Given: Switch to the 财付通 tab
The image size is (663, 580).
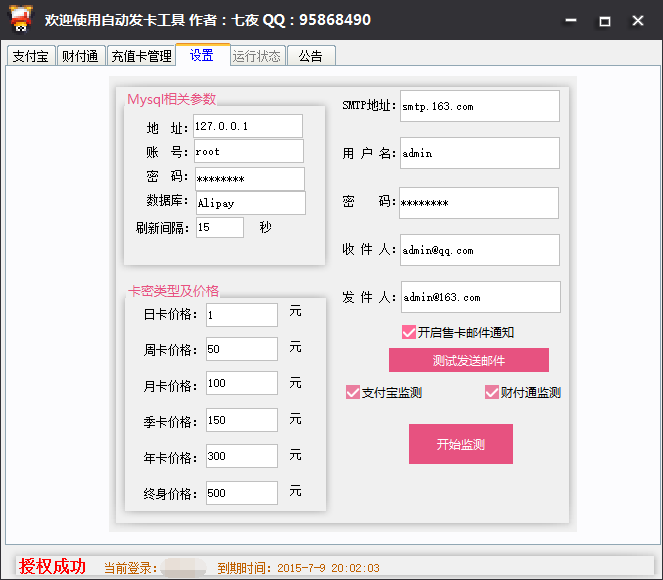Looking at the screenshot, I should (80, 55).
